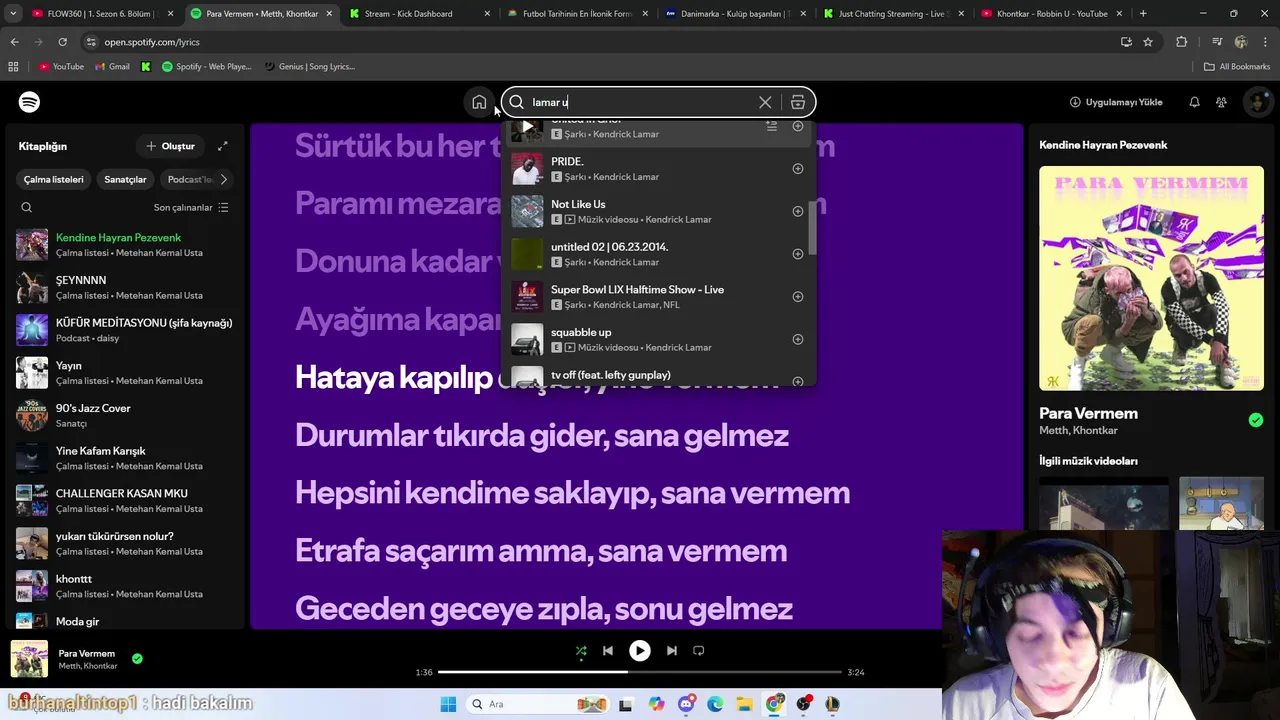Open the Windows Start menu
This screenshot has width=1280, height=720.
[448, 704]
